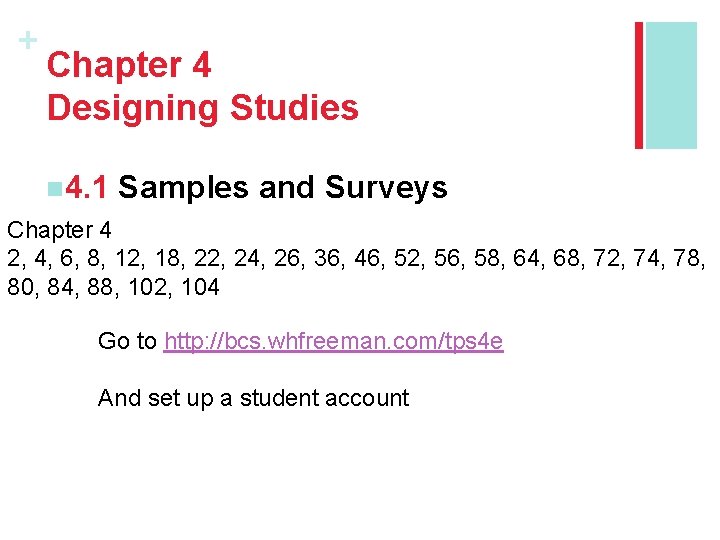Click the 'And set up a student account' line
Screen dimensions: 720x540
253,398
